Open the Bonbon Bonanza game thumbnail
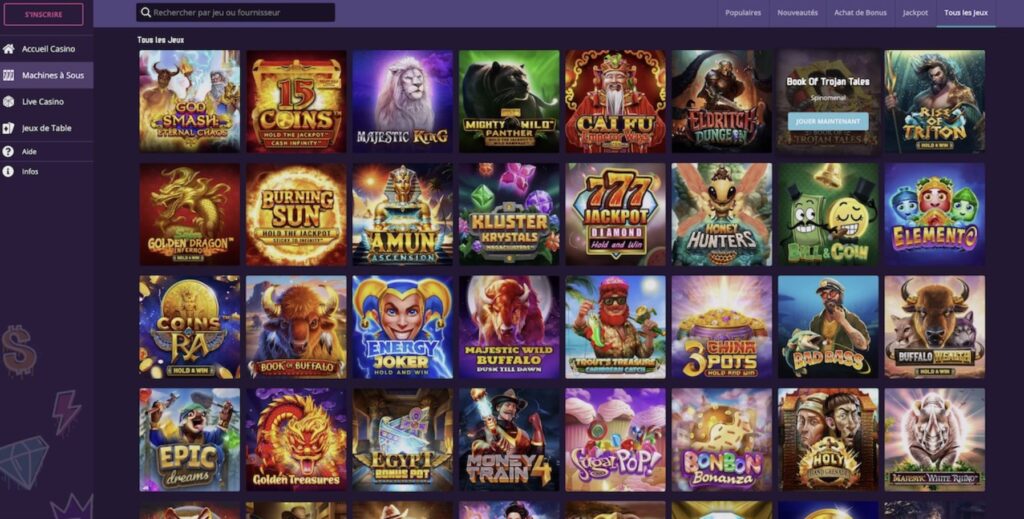1024x519 pixels. click(x=722, y=439)
